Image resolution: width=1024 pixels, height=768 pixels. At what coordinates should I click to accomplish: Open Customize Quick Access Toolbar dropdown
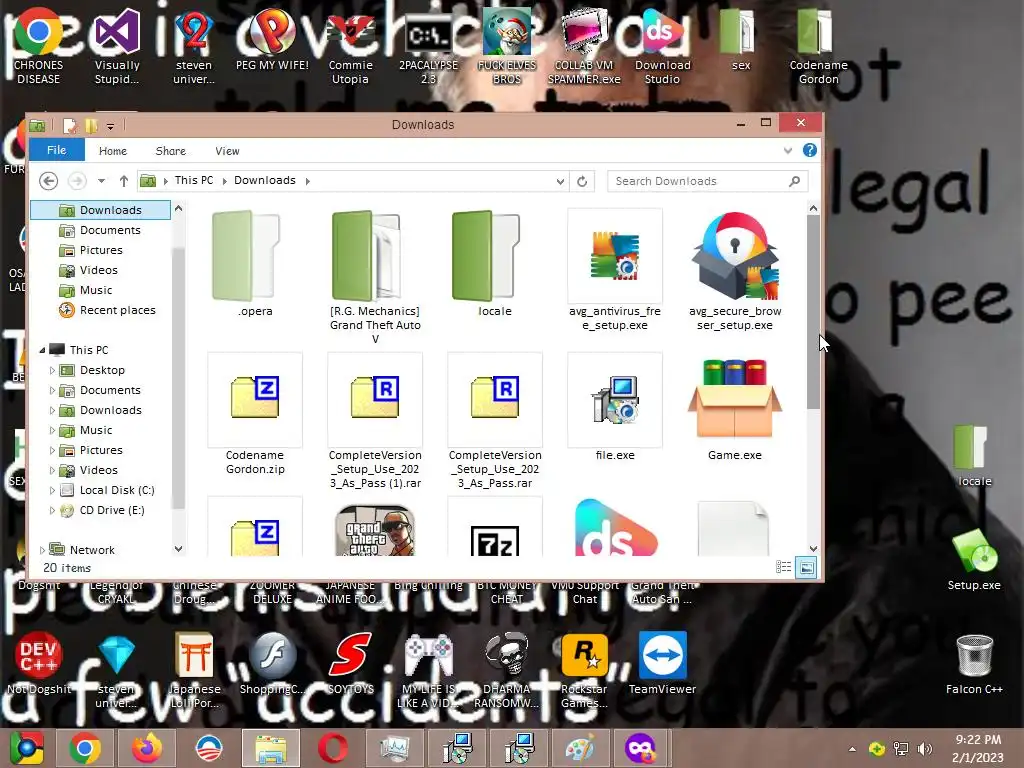110,126
